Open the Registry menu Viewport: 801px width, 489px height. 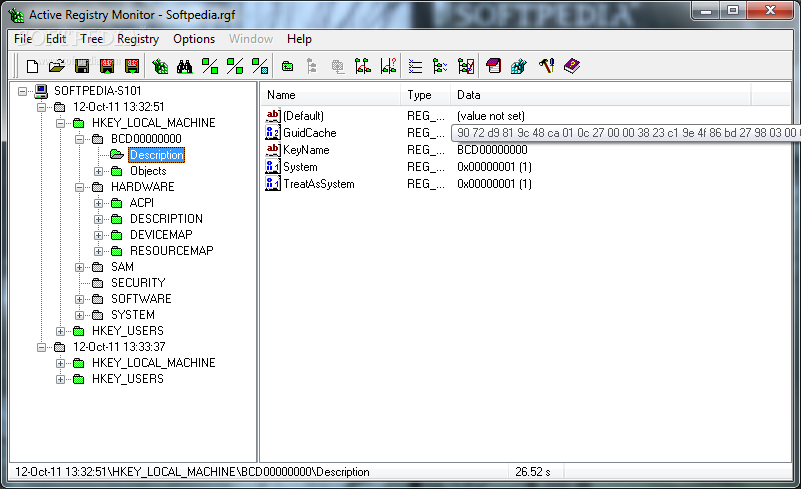coord(138,39)
